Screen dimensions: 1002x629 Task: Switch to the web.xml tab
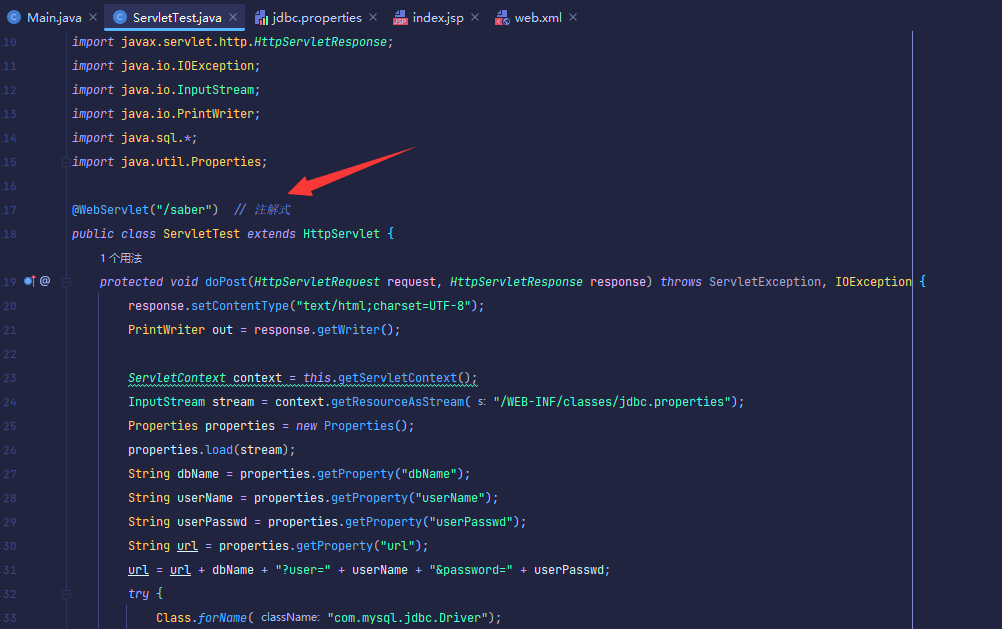(x=538, y=18)
